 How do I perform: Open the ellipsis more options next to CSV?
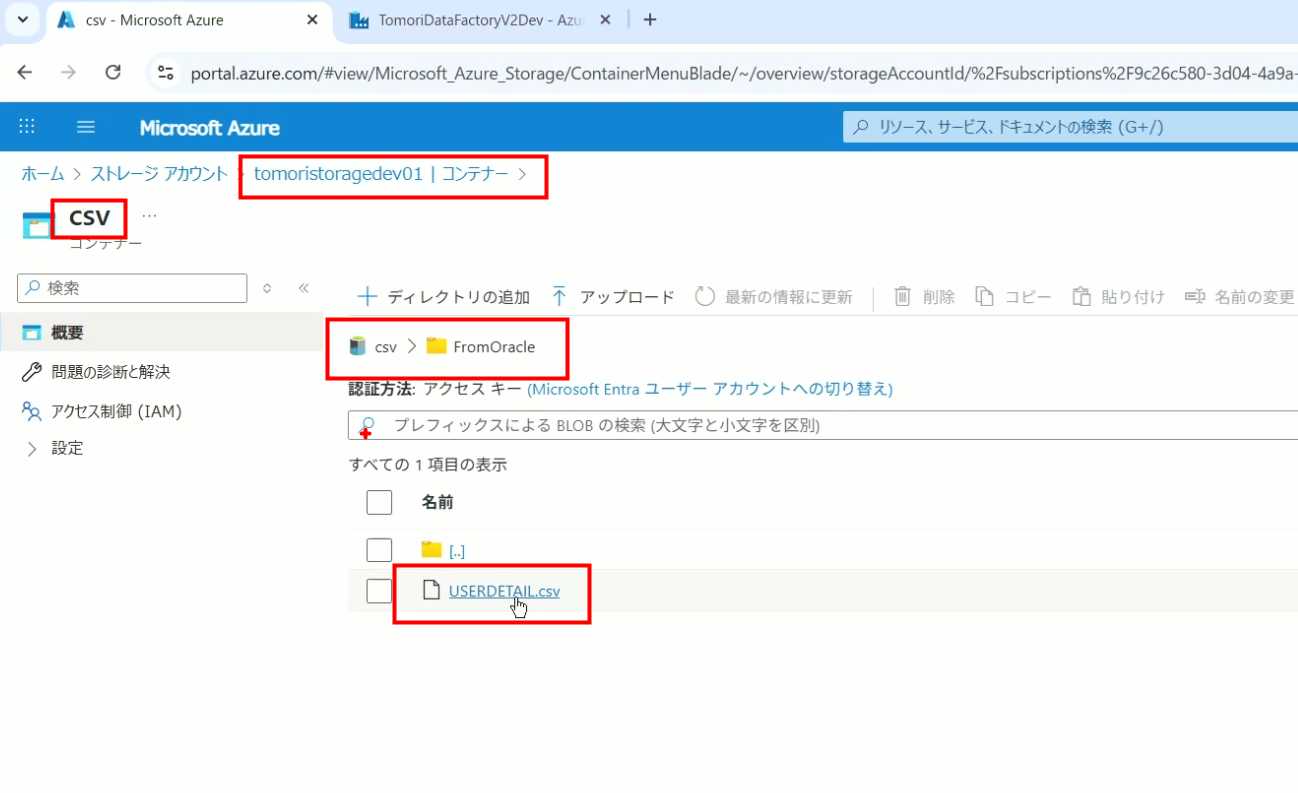click(x=149, y=215)
